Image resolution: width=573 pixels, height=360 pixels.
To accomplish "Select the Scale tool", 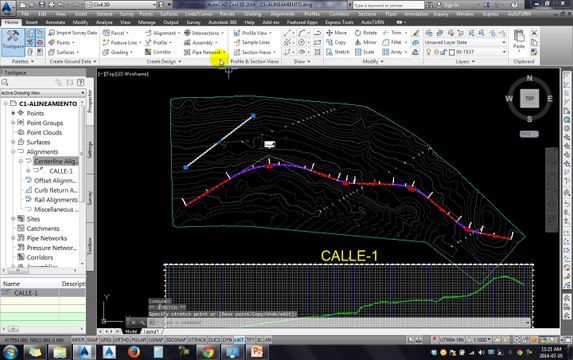I will 364,52.
